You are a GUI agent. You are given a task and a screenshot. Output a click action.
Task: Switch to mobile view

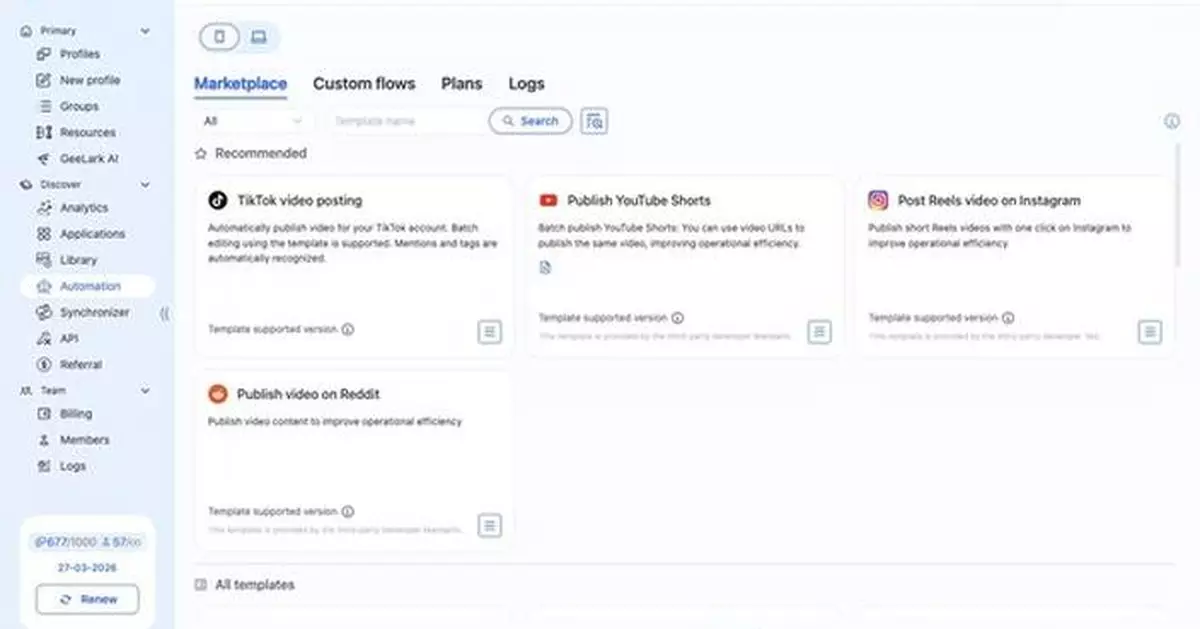(222, 36)
